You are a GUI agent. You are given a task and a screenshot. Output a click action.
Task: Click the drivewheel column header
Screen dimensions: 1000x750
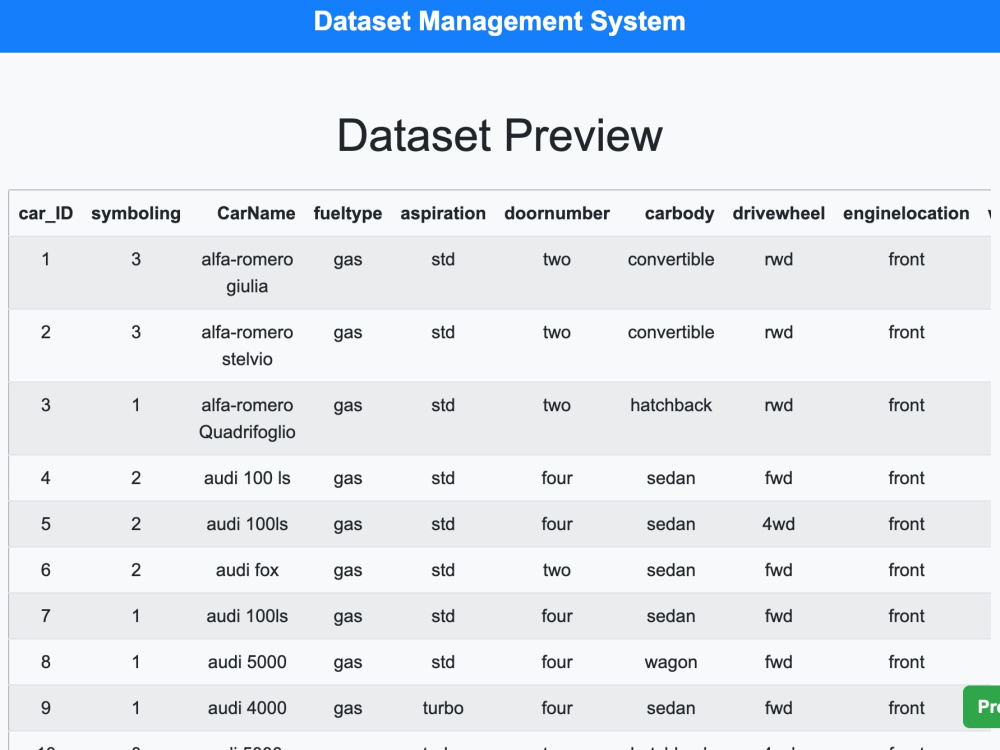coord(779,213)
